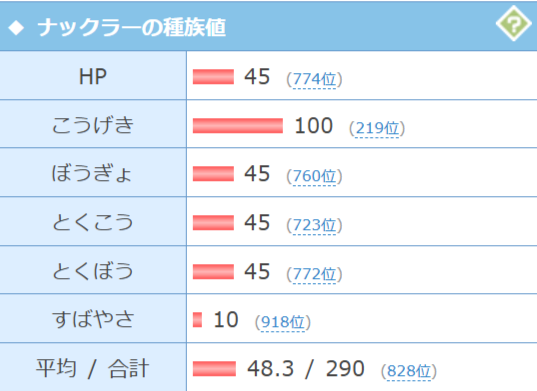Viewport: 537px width, 391px height.
Task: Click the white diamond bullet in header
Action: click(16, 28)
